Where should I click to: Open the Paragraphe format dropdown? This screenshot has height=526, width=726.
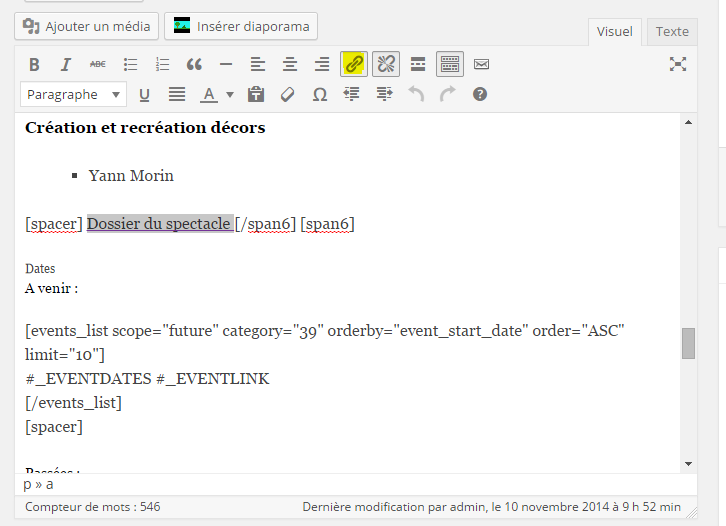(x=73, y=94)
